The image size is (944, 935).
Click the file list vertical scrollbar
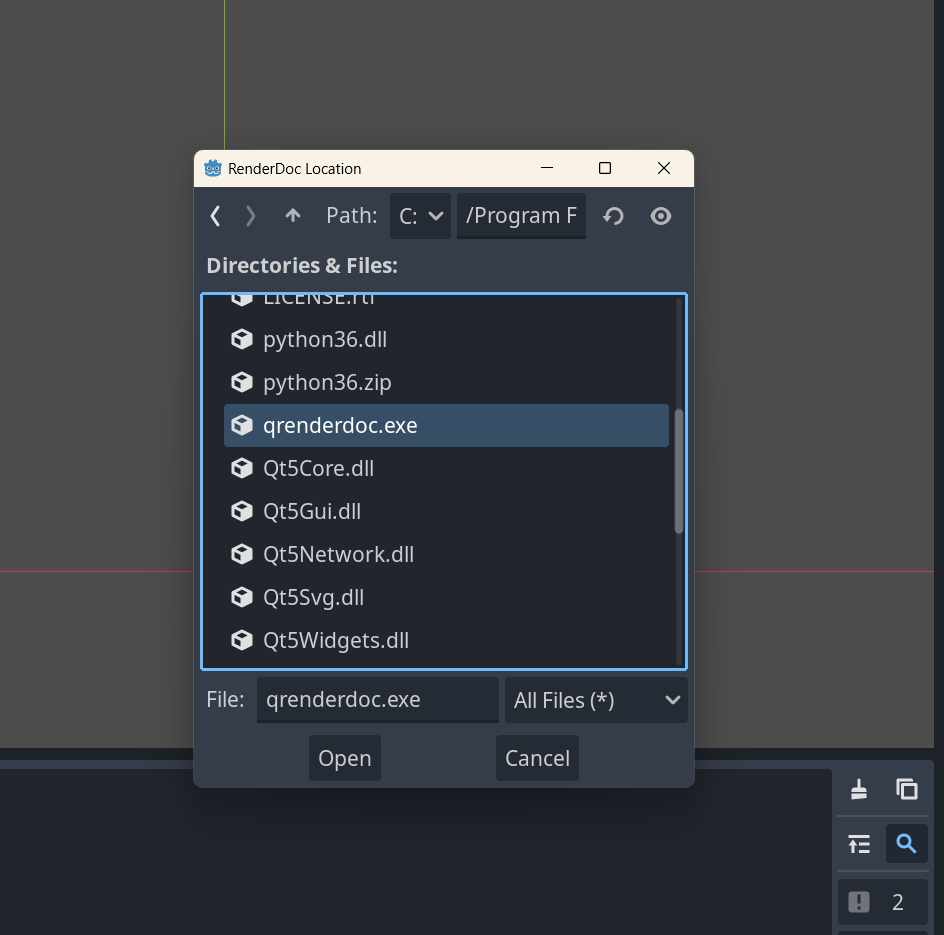point(678,471)
